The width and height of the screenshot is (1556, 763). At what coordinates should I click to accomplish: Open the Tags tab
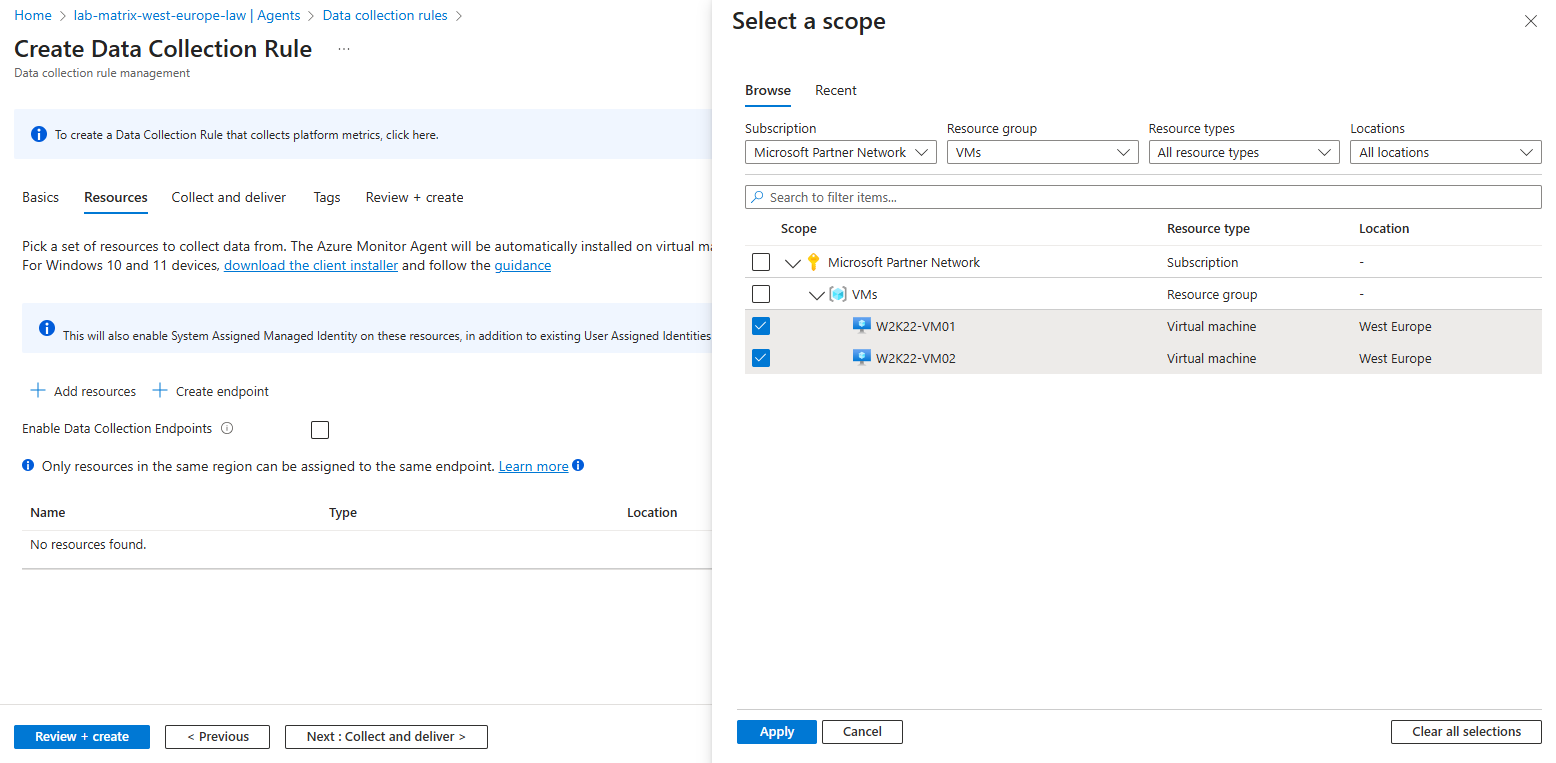pos(327,197)
